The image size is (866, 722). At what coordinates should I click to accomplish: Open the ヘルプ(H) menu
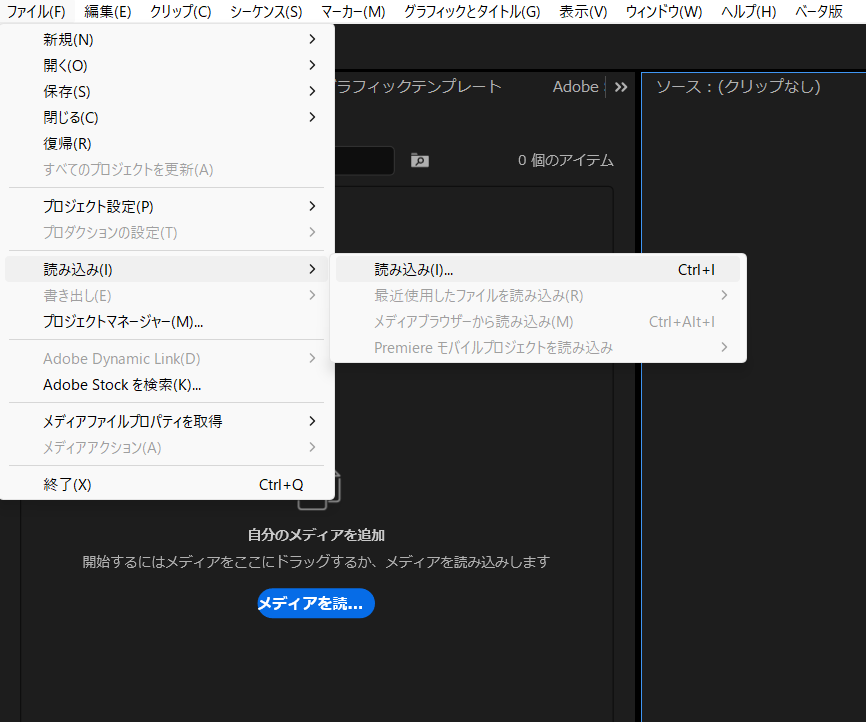click(x=748, y=12)
